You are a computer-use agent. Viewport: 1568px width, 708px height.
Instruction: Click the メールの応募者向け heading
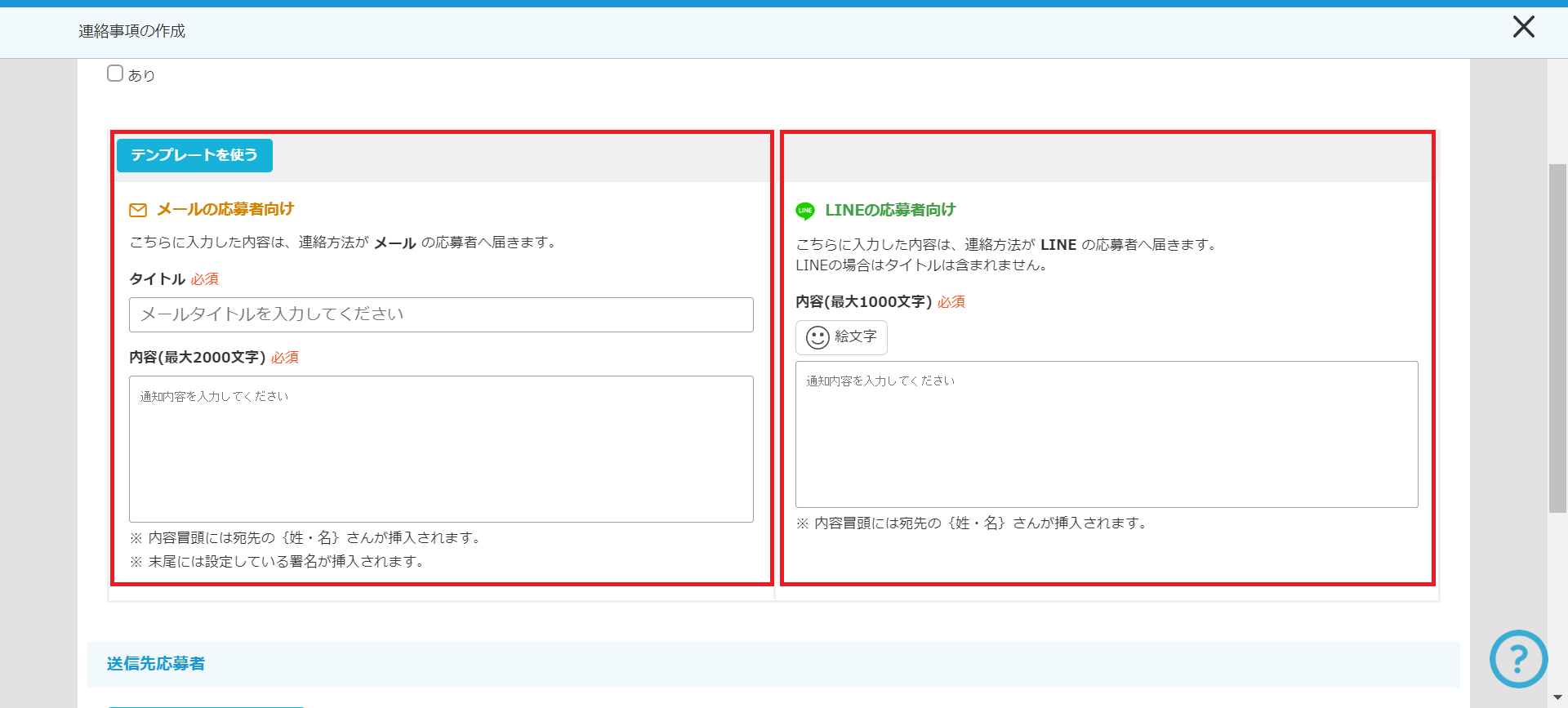(225, 209)
